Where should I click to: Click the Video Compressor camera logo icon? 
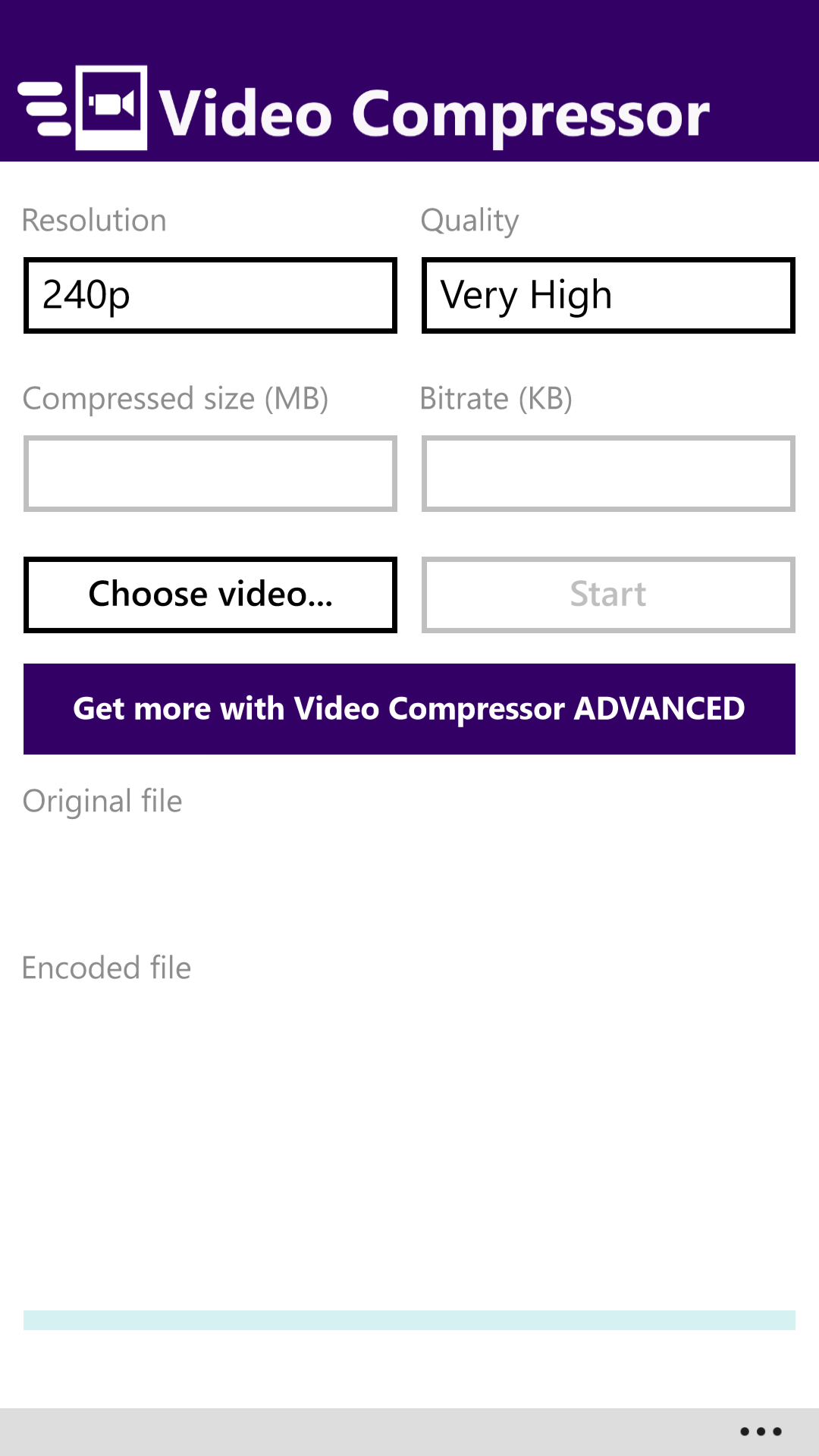coord(111,108)
